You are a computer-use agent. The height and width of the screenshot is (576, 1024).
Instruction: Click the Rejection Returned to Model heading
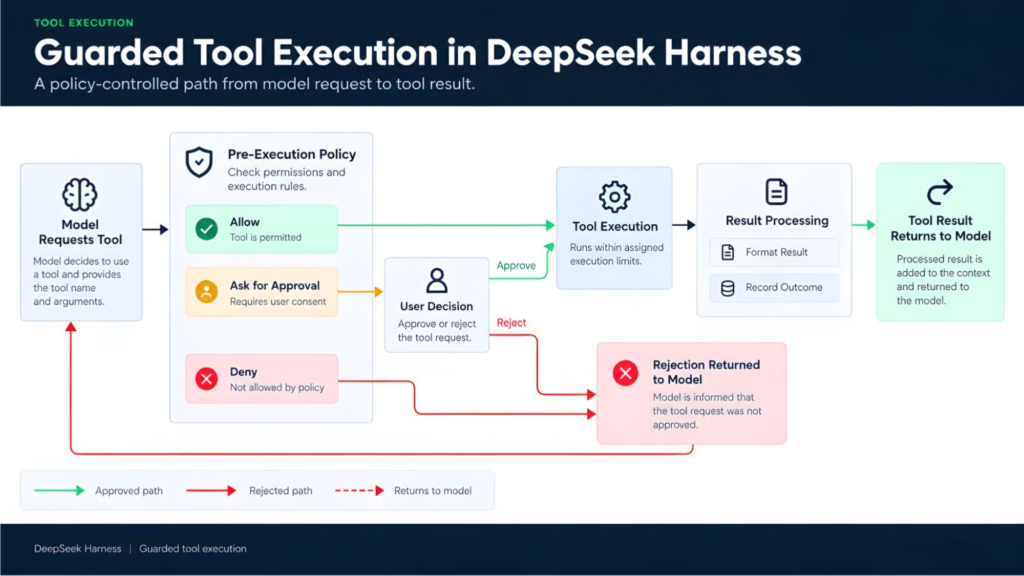(706, 372)
